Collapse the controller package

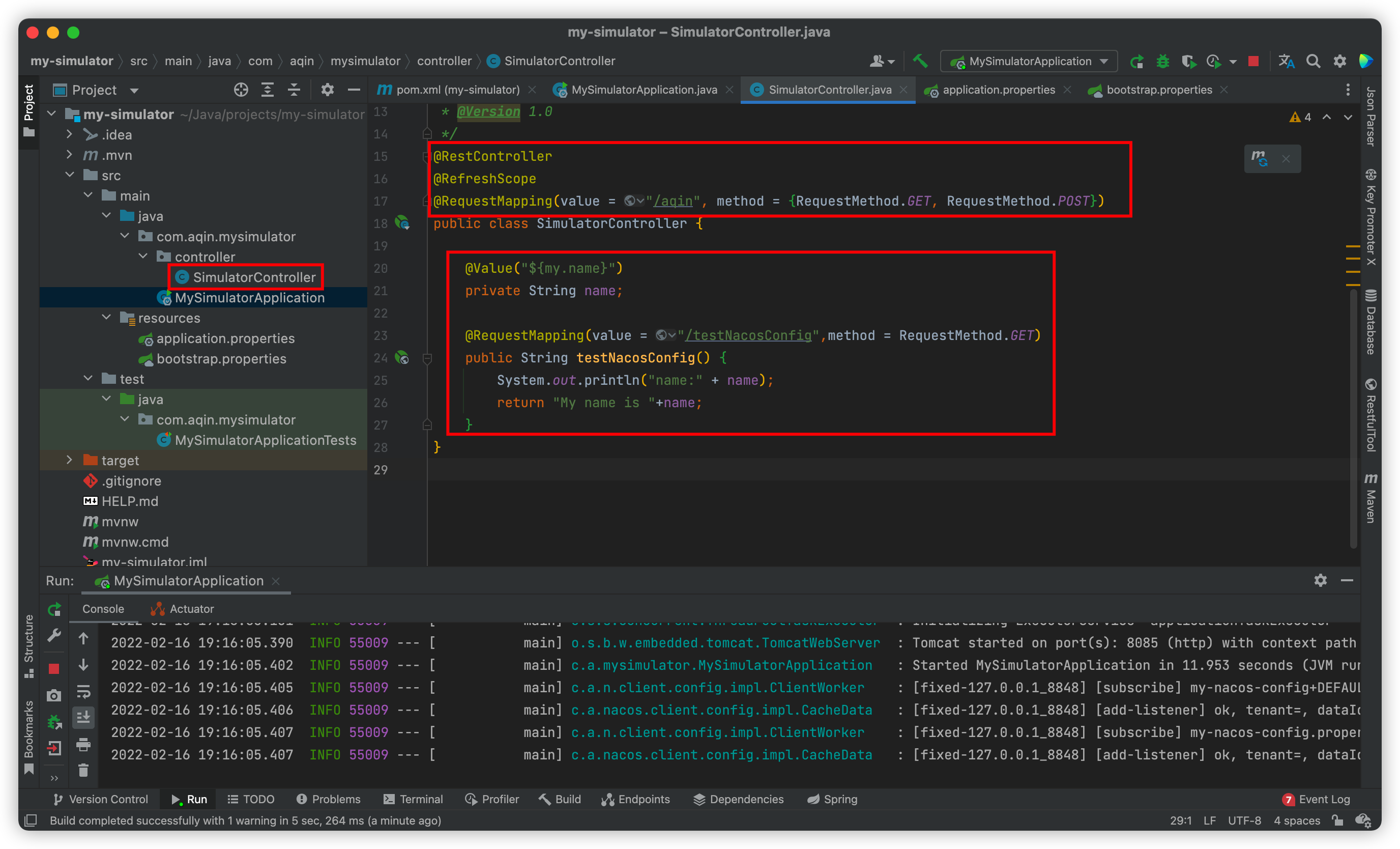coord(142,257)
